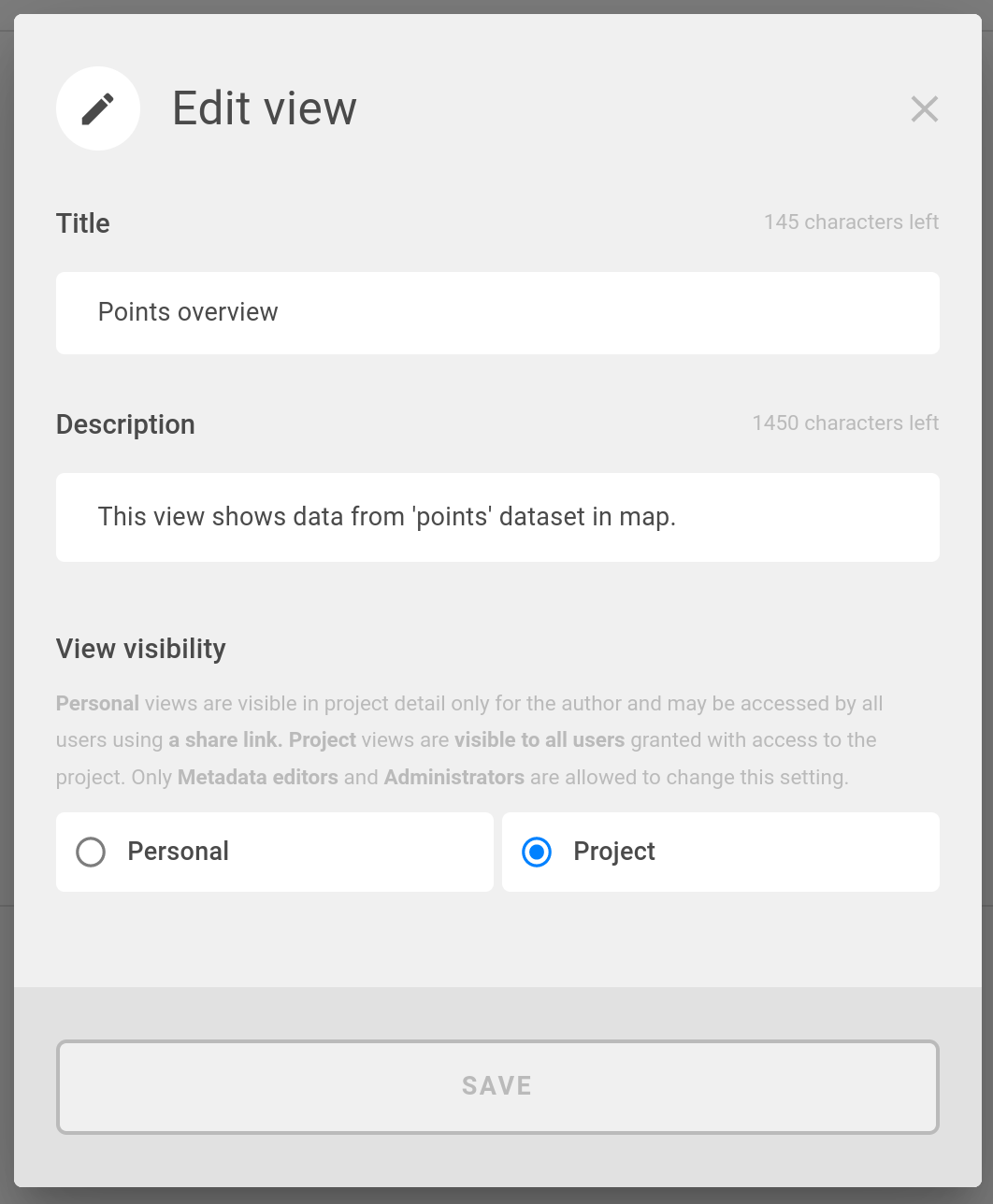Screen dimensions: 993x1204
Task: Select the Personal radio button
Action: [x=91, y=852]
